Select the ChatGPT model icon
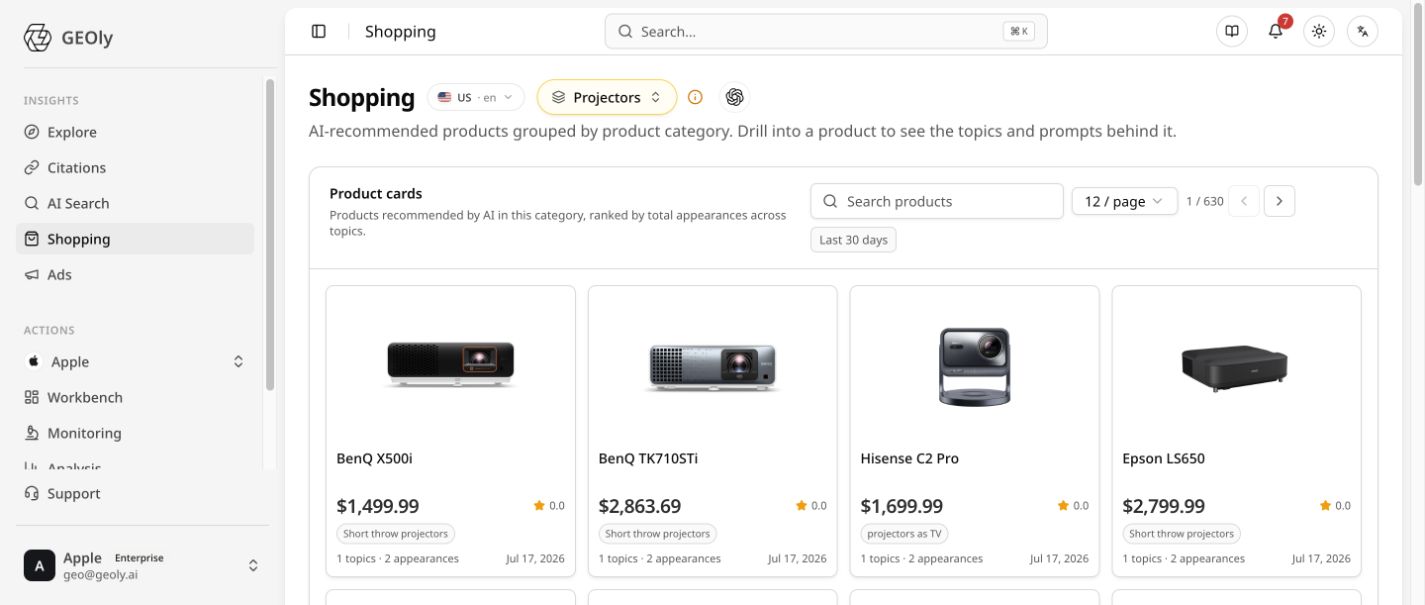This screenshot has width=1425, height=605. [735, 97]
